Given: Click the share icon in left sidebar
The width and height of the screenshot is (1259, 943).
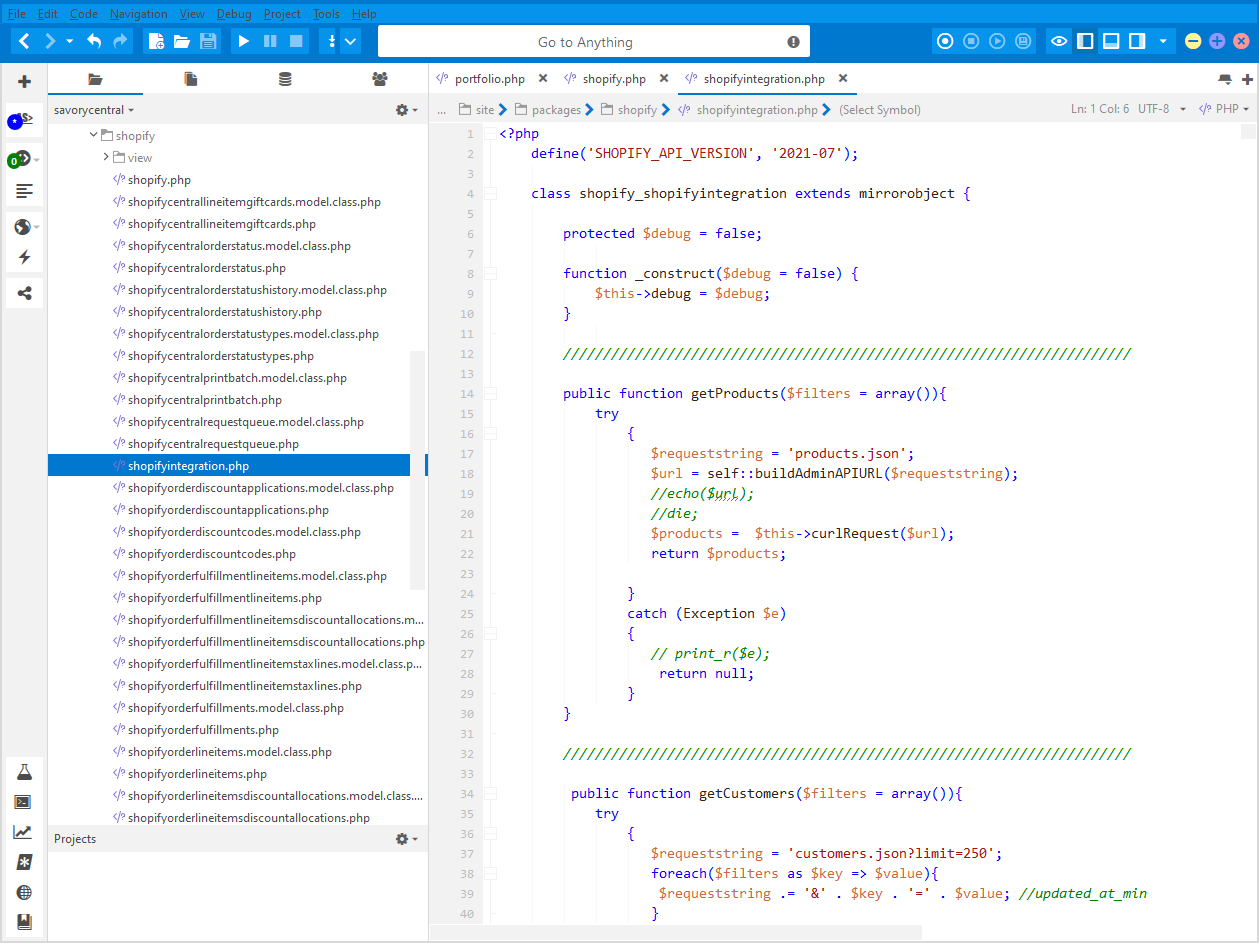Looking at the screenshot, I should pyautogui.click(x=24, y=293).
